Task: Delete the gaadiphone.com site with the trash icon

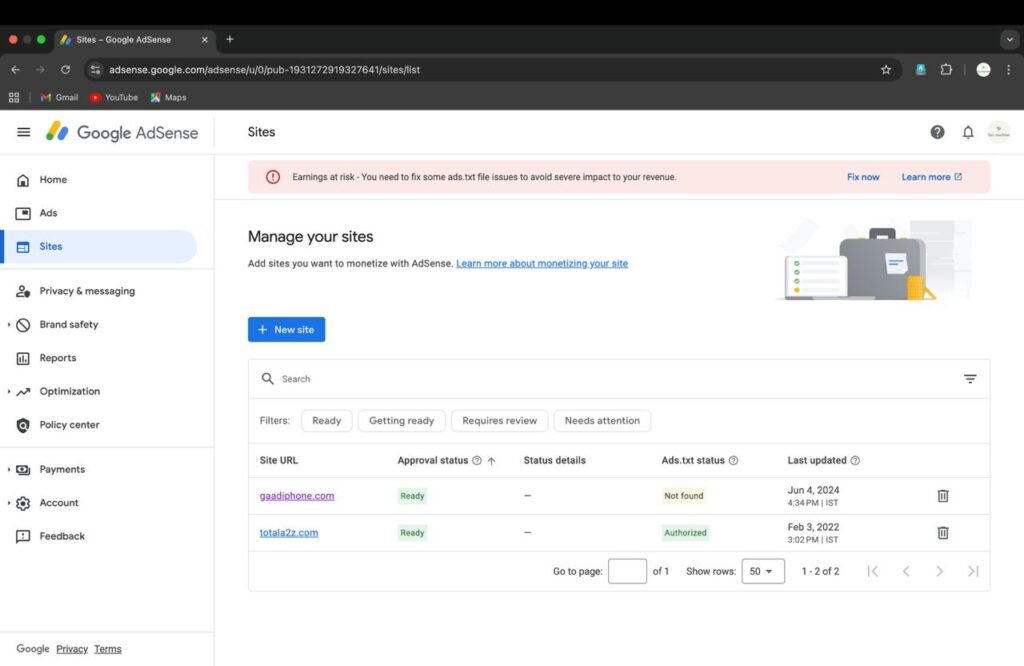Action: pos(942,496)
